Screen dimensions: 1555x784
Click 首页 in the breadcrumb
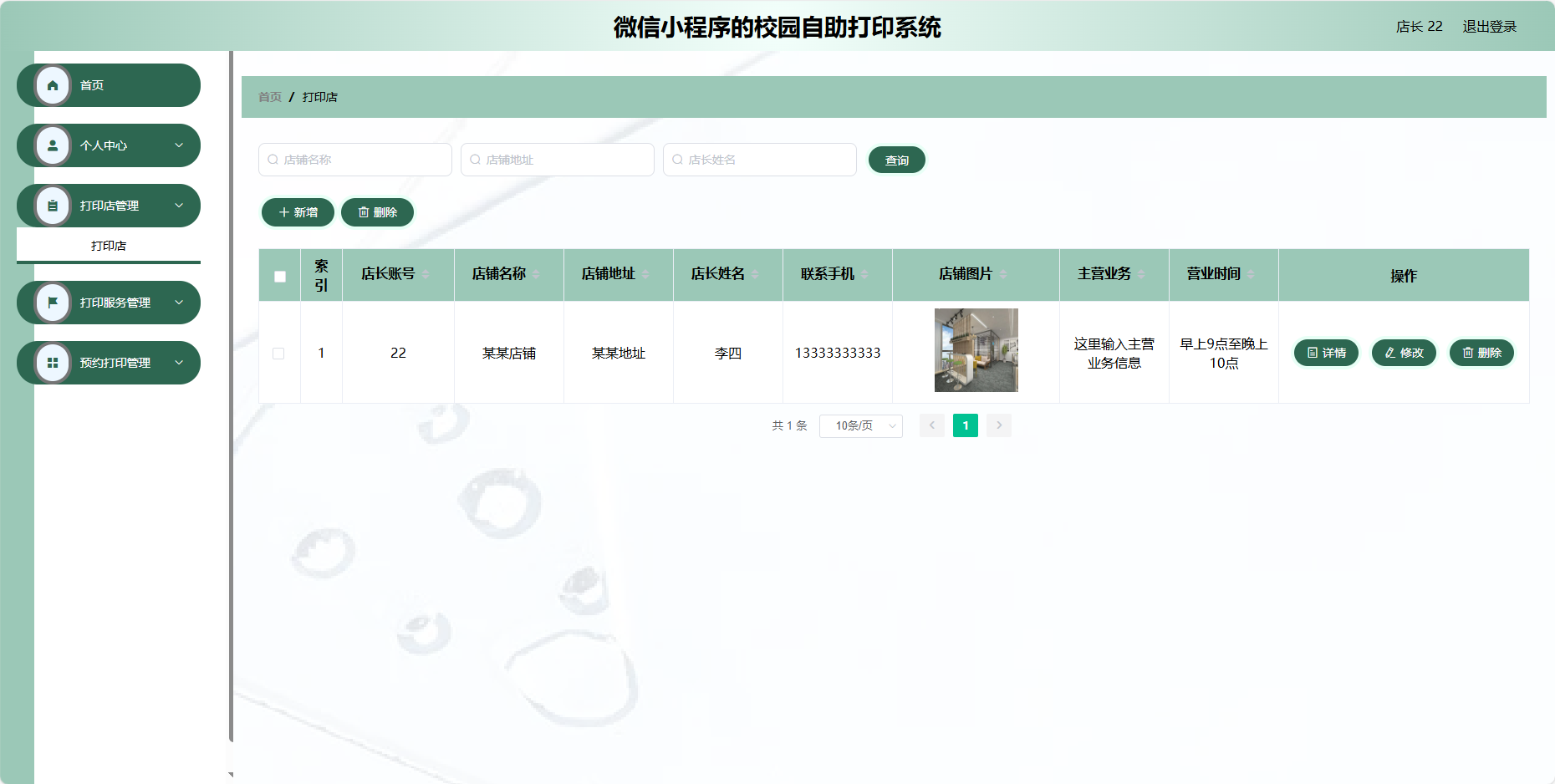click(270, 97)
